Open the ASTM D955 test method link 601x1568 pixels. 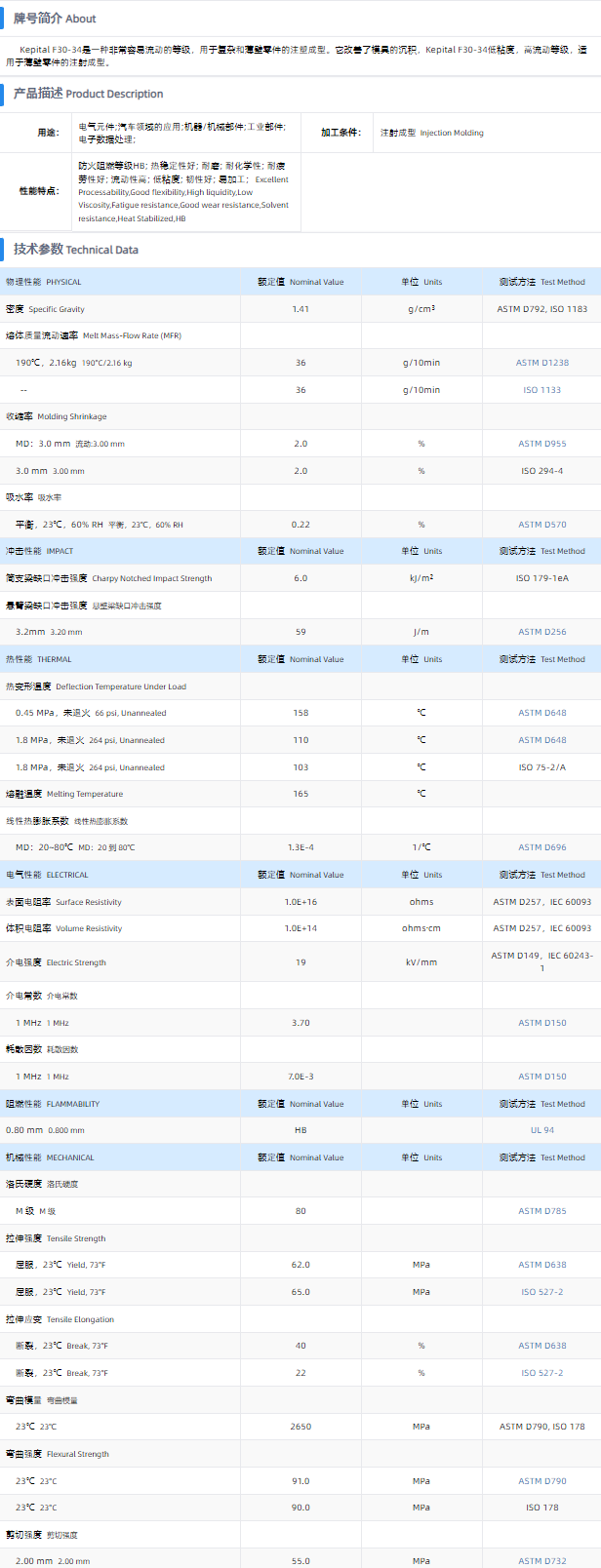542,444
